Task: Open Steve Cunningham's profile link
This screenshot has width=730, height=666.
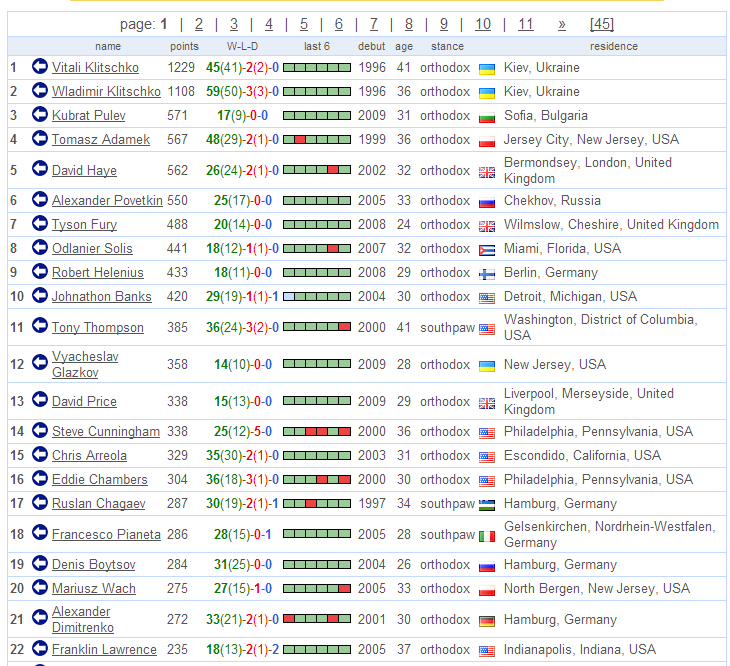Action: [106, 431]
